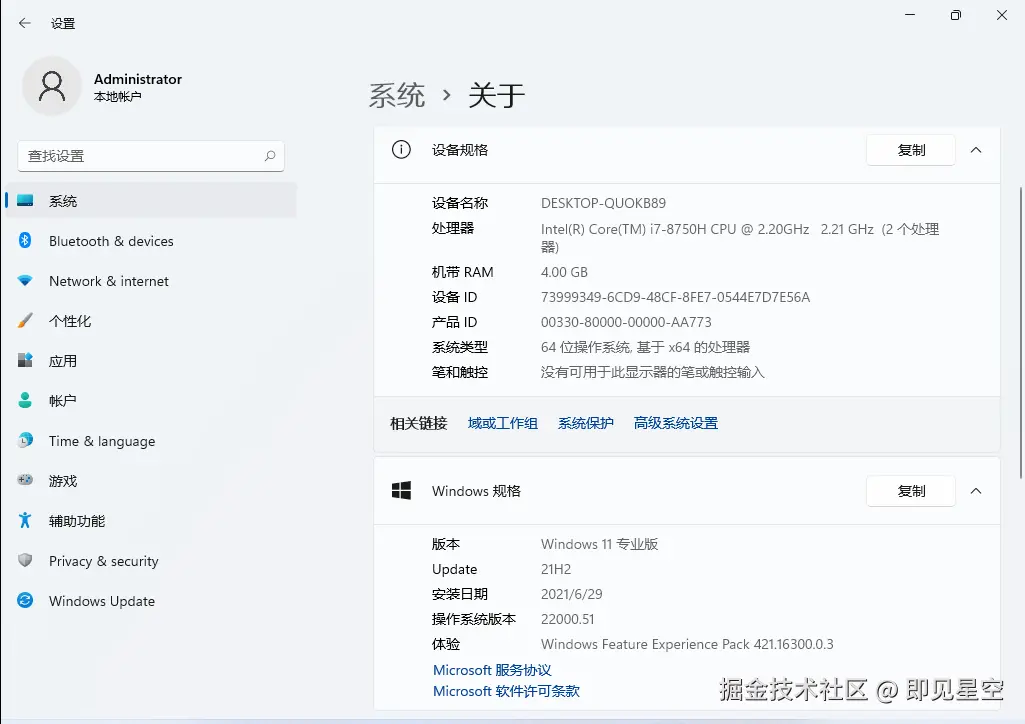Go to 个性化 settings
Viewport: 1025px width, 724px height.
(x=151, y=321)
